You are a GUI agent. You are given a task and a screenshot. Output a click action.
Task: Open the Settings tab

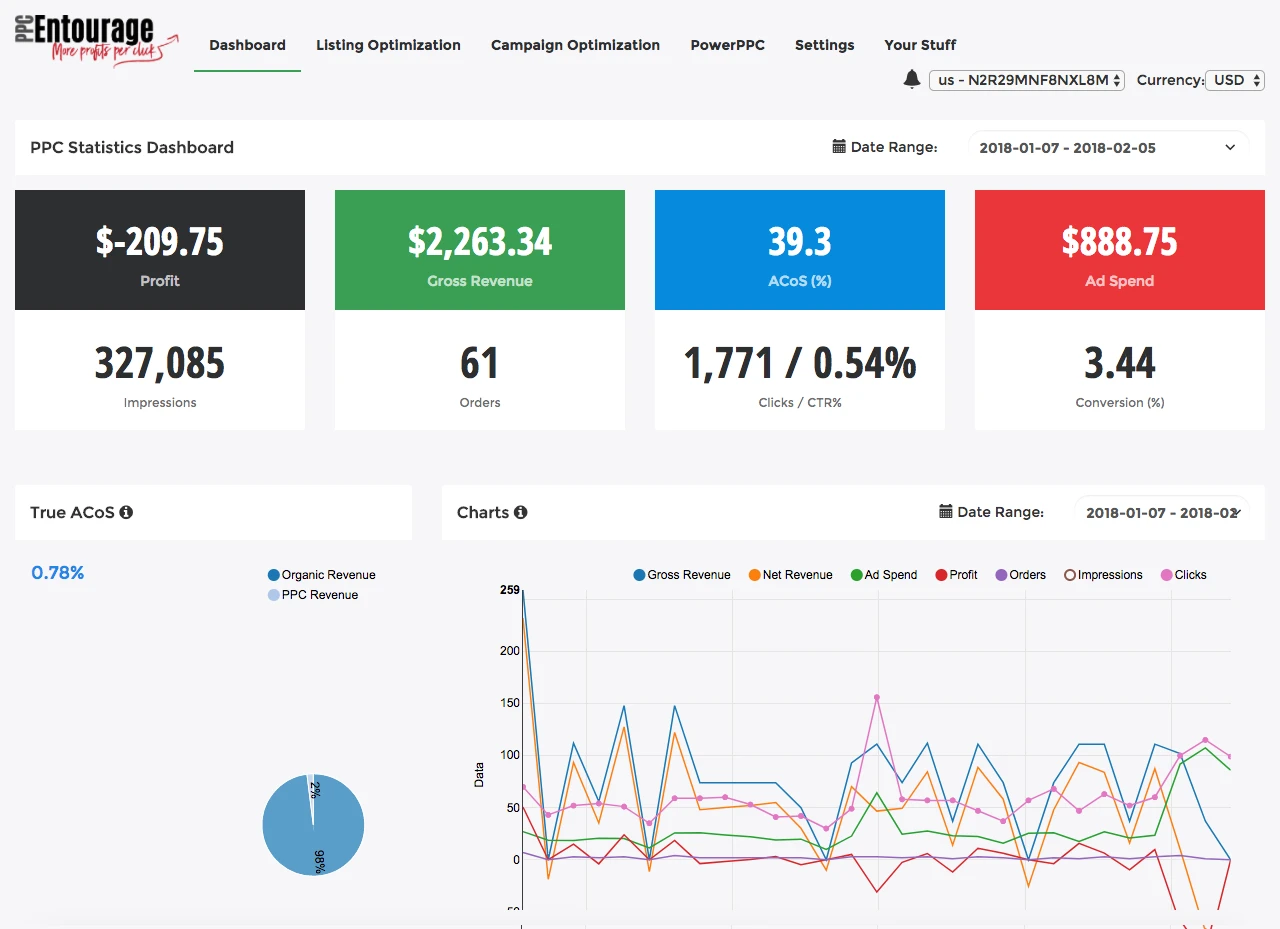(824, 45)
